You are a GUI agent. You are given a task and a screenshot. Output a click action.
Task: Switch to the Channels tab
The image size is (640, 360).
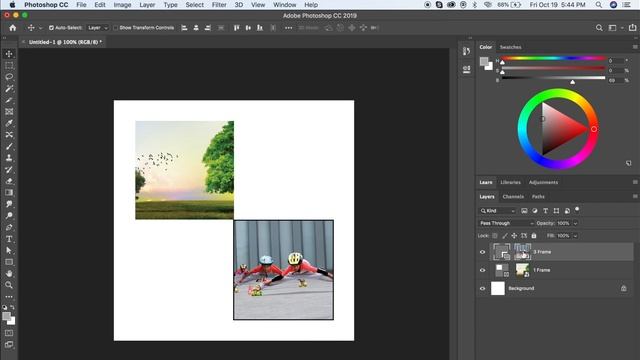click(513, 197)
